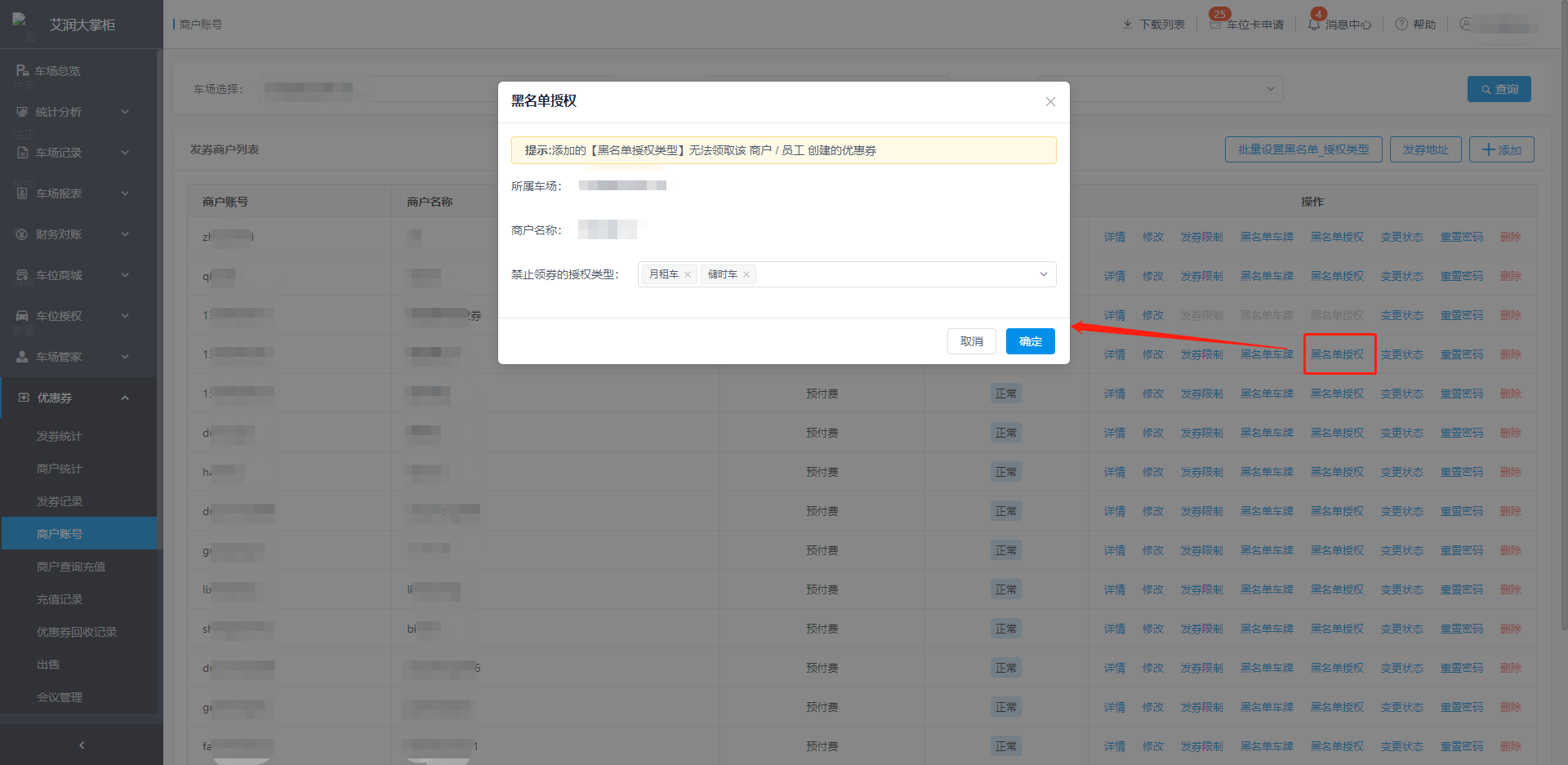Open 商户查询充值 in the sidebar

(x=71, y=567)
